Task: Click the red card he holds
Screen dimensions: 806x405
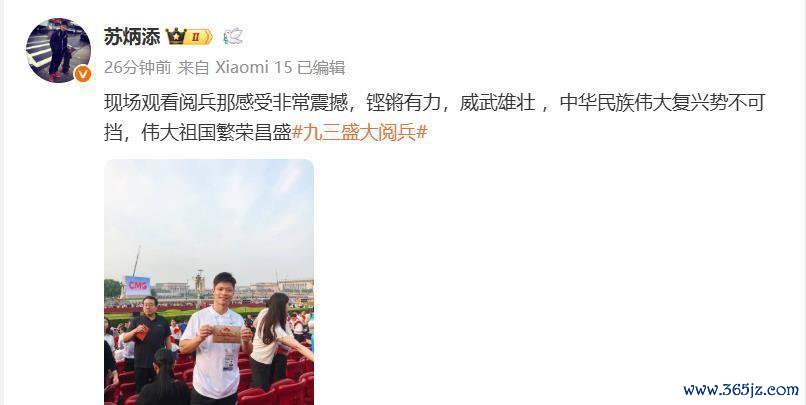Action: (226, 334)
